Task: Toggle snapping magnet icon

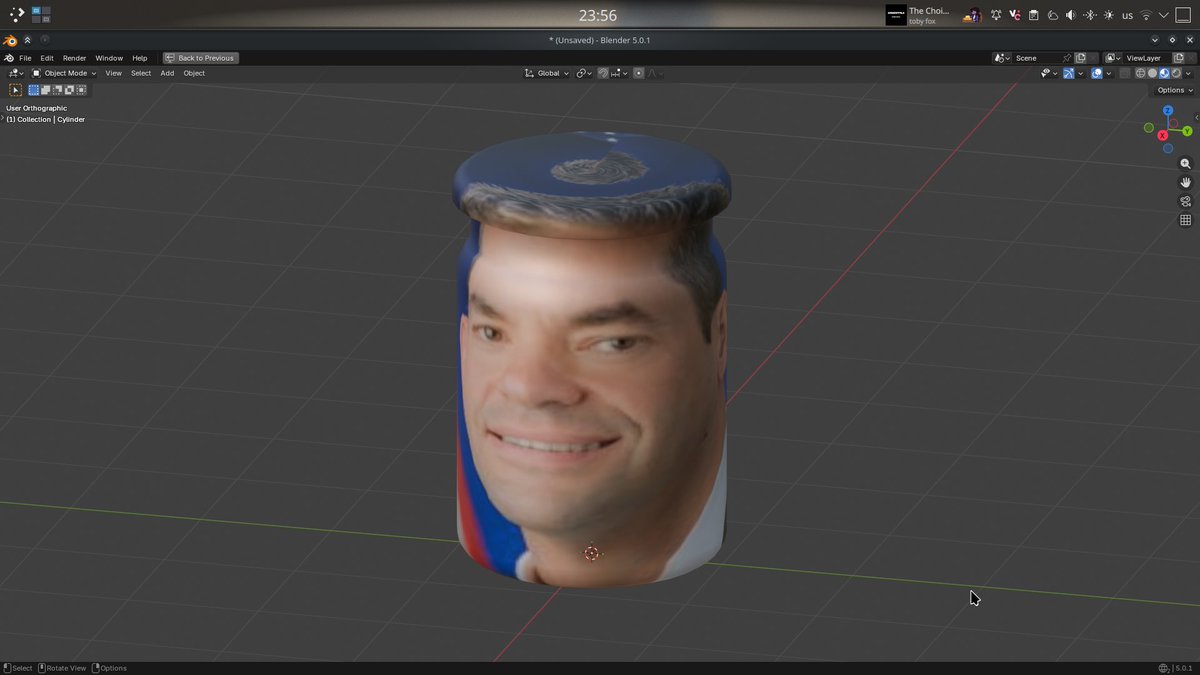Action: click(603, 73)
